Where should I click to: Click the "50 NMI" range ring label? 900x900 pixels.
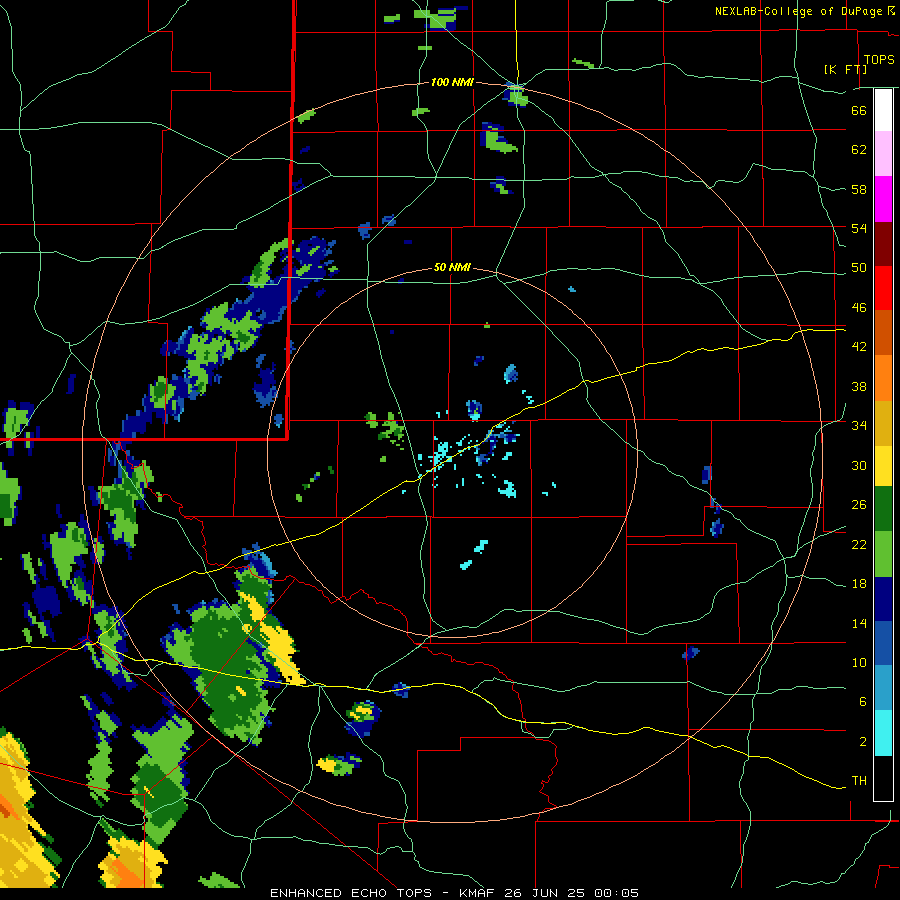coord(452,267)
